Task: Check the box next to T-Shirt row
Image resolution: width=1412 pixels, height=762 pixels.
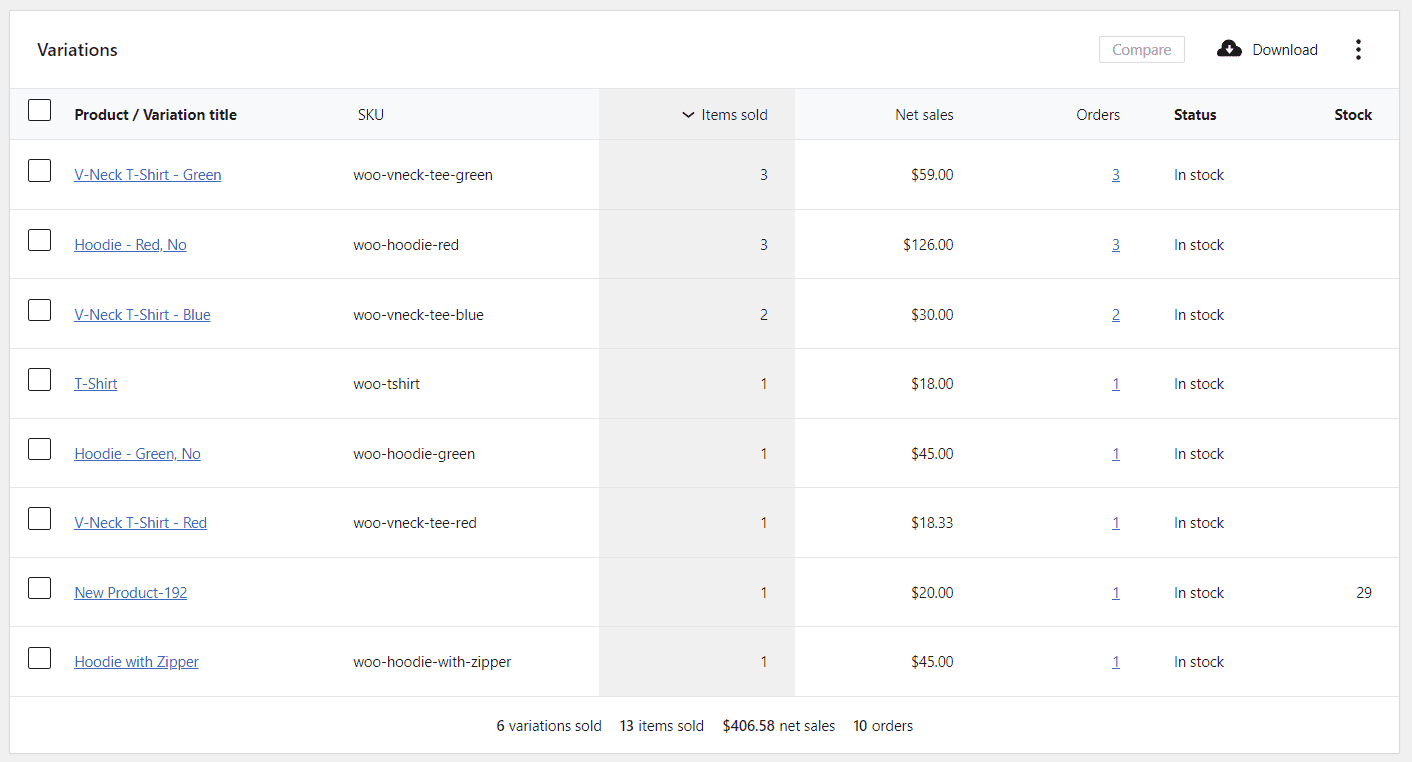Action: coord(39,379)
